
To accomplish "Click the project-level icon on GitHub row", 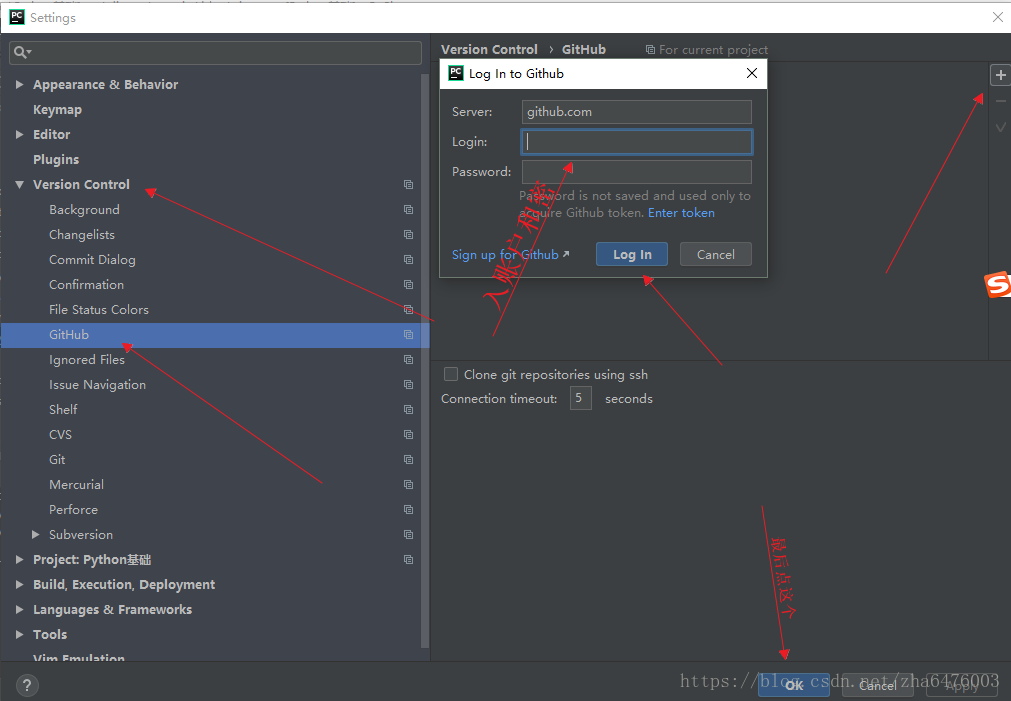I will (408, 335).
